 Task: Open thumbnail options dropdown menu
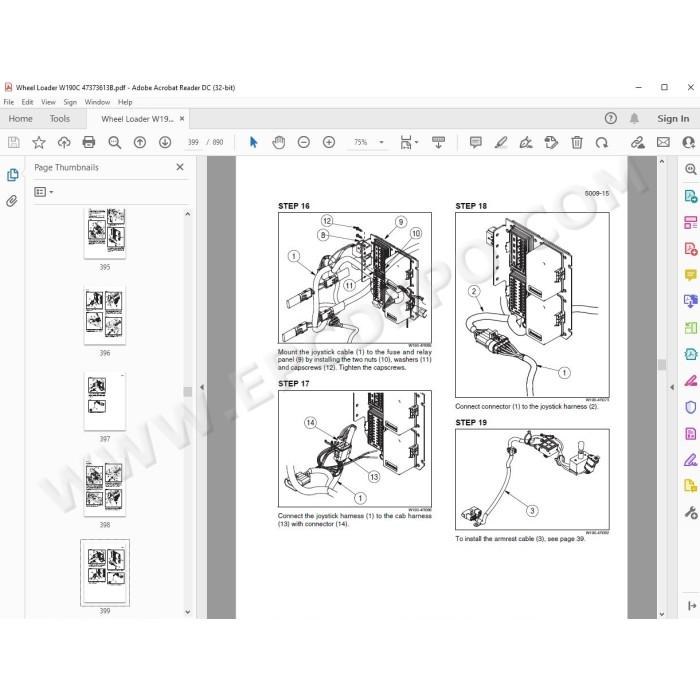tap(44, 192)
